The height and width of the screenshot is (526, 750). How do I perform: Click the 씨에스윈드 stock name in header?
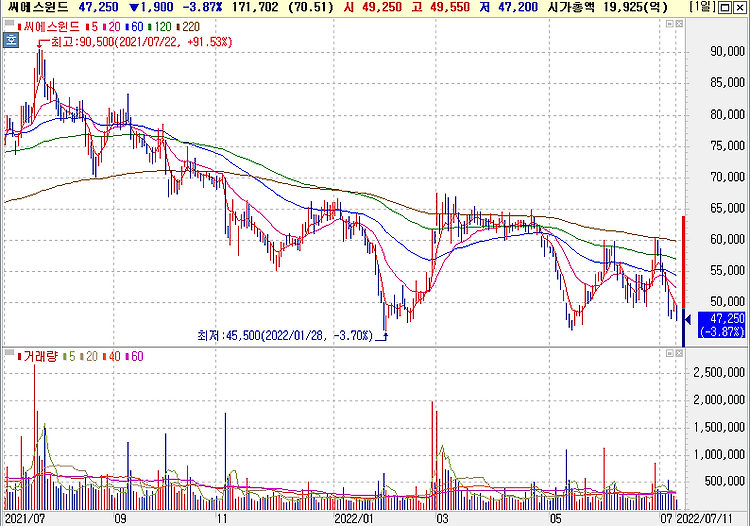(38, 7)
